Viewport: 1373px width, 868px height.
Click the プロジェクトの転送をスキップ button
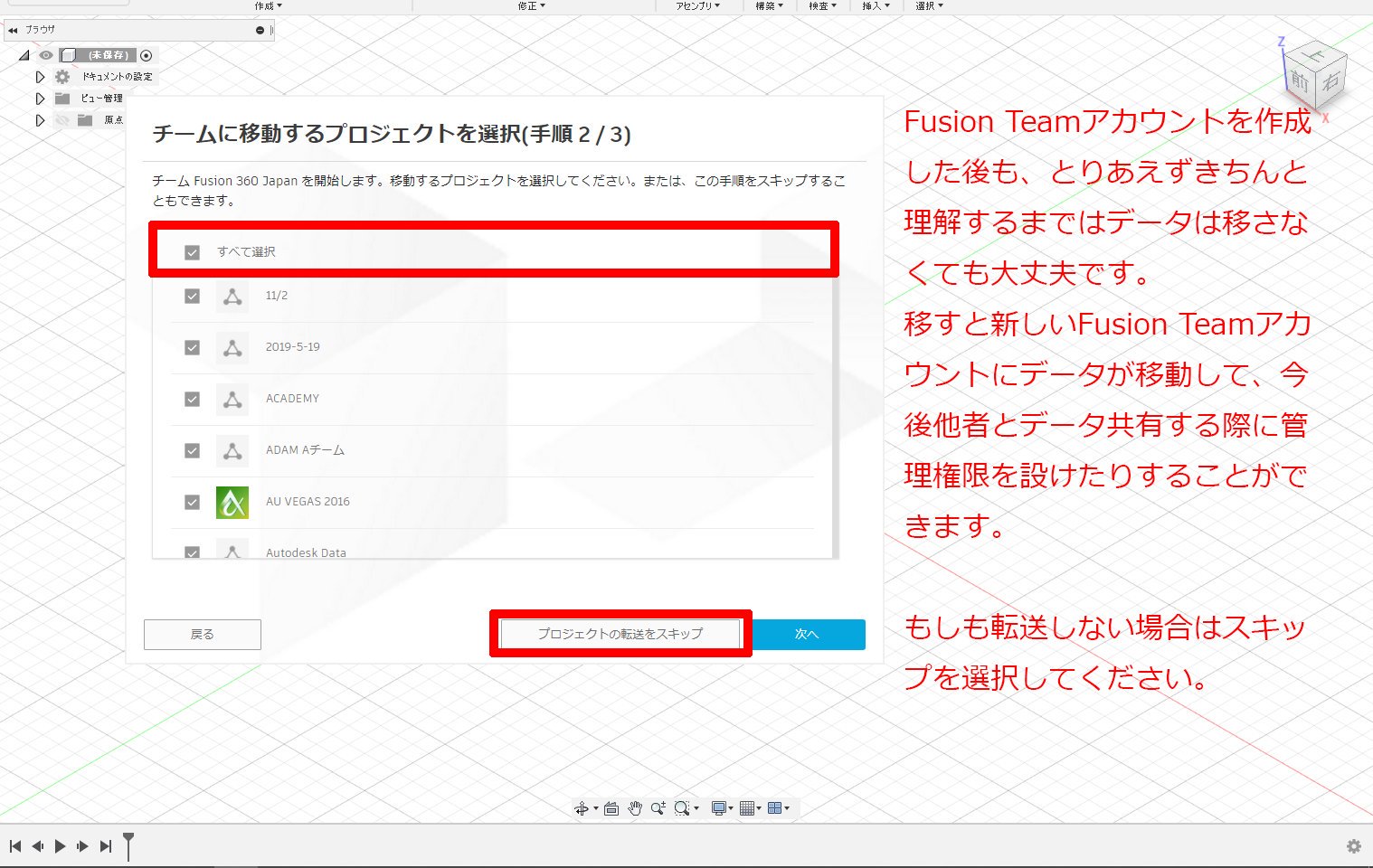[x=620, y=634]
